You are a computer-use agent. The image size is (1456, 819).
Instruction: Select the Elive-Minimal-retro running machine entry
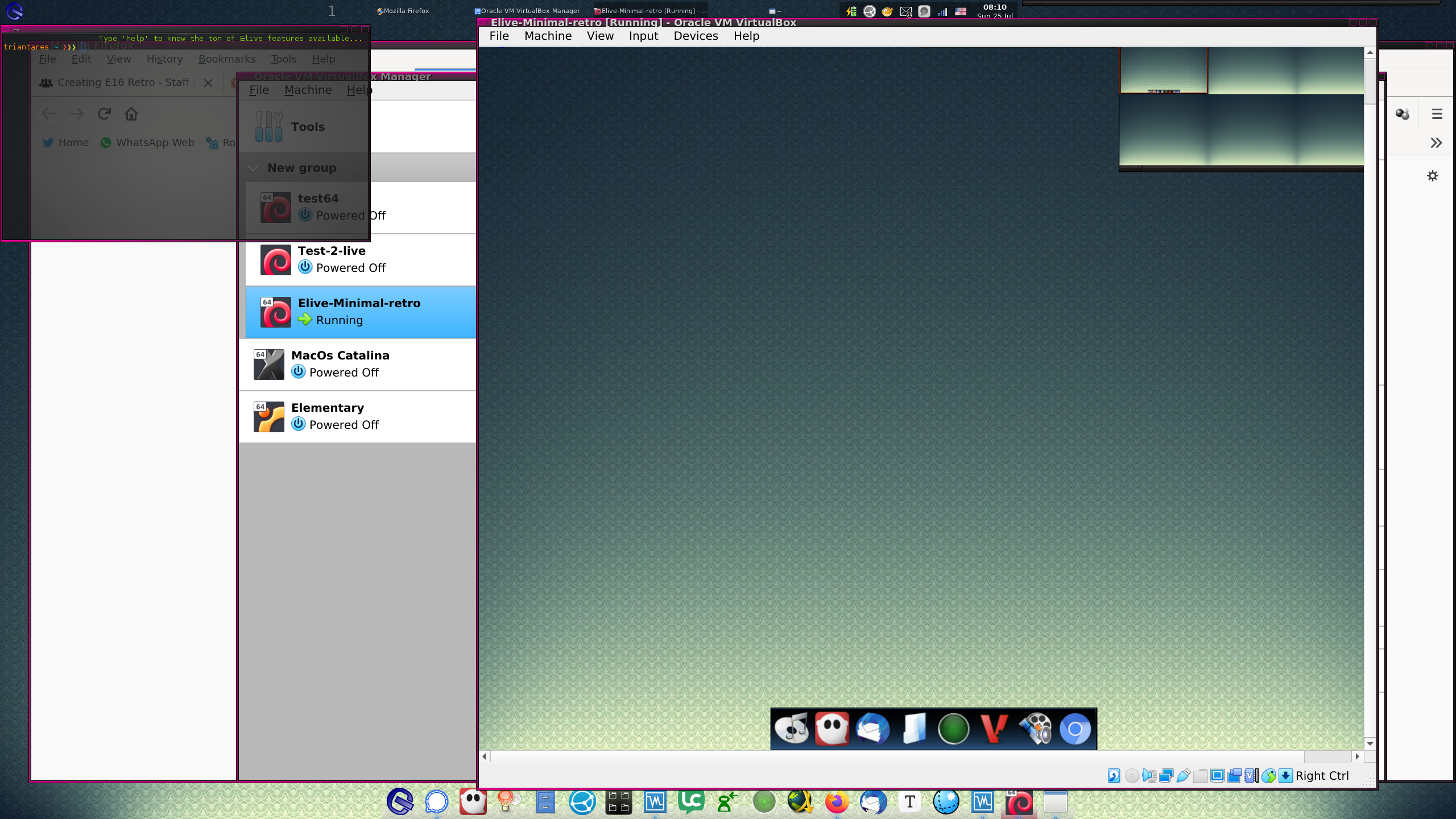[361, 312]
